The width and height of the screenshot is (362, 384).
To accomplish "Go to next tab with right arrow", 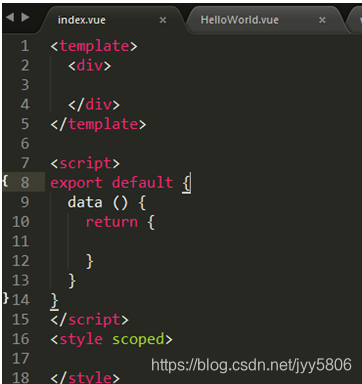I will coord(25,17).
